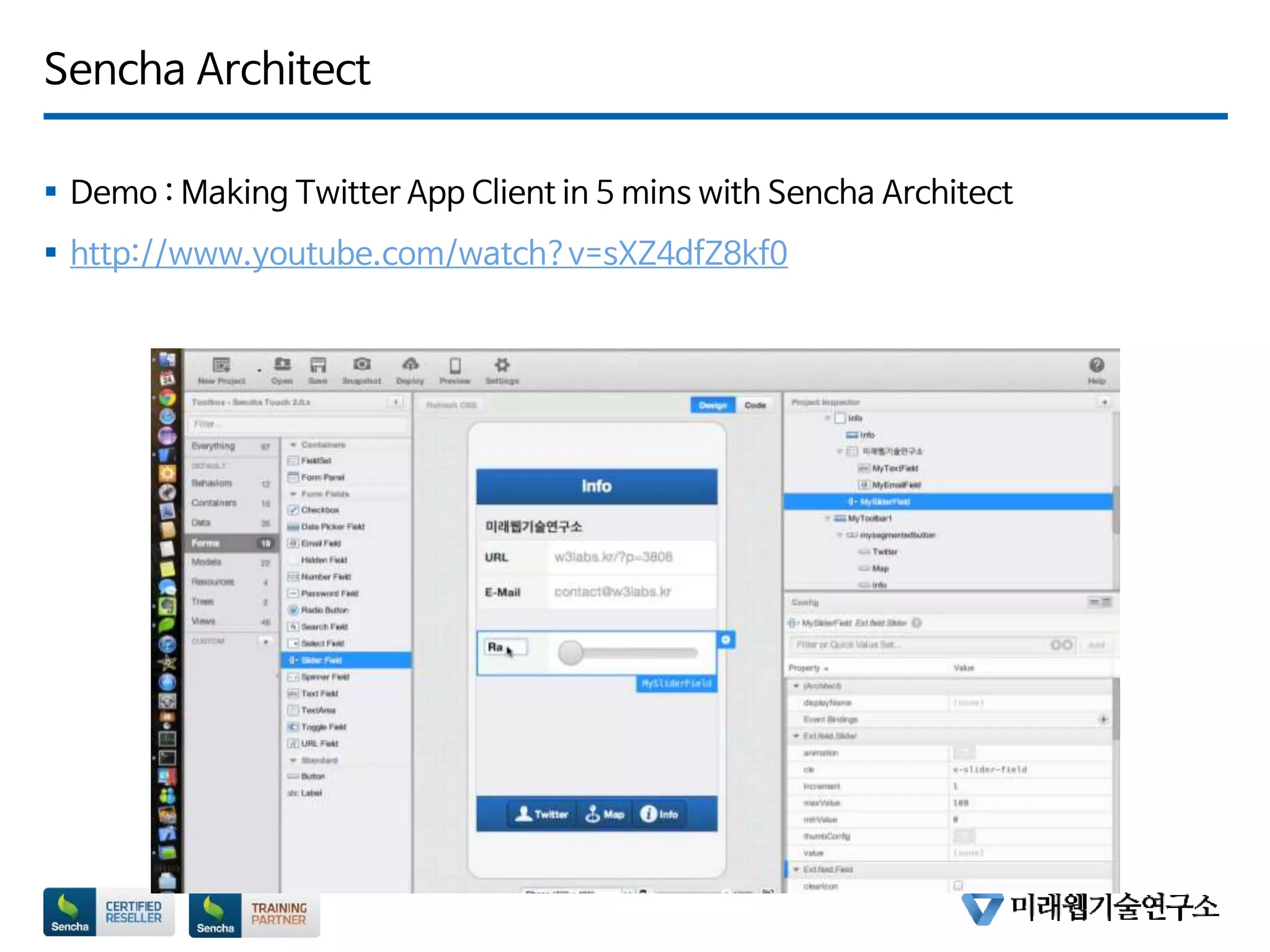Select the Forms toolbox category
The height and width of the screenshot is (952, 1270).
coord(231,543)
